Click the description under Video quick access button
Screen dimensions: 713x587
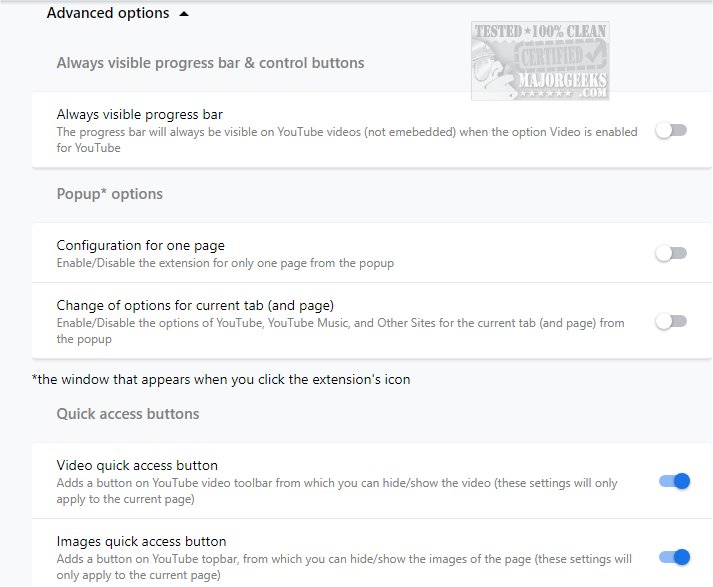pyautogui.click(x=336, y=490)
